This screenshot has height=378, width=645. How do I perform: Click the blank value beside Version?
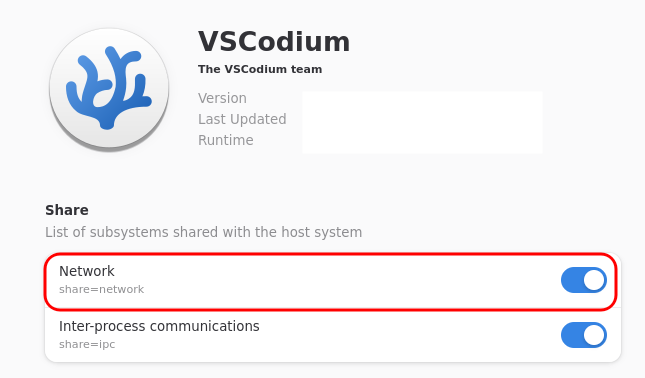422,98
